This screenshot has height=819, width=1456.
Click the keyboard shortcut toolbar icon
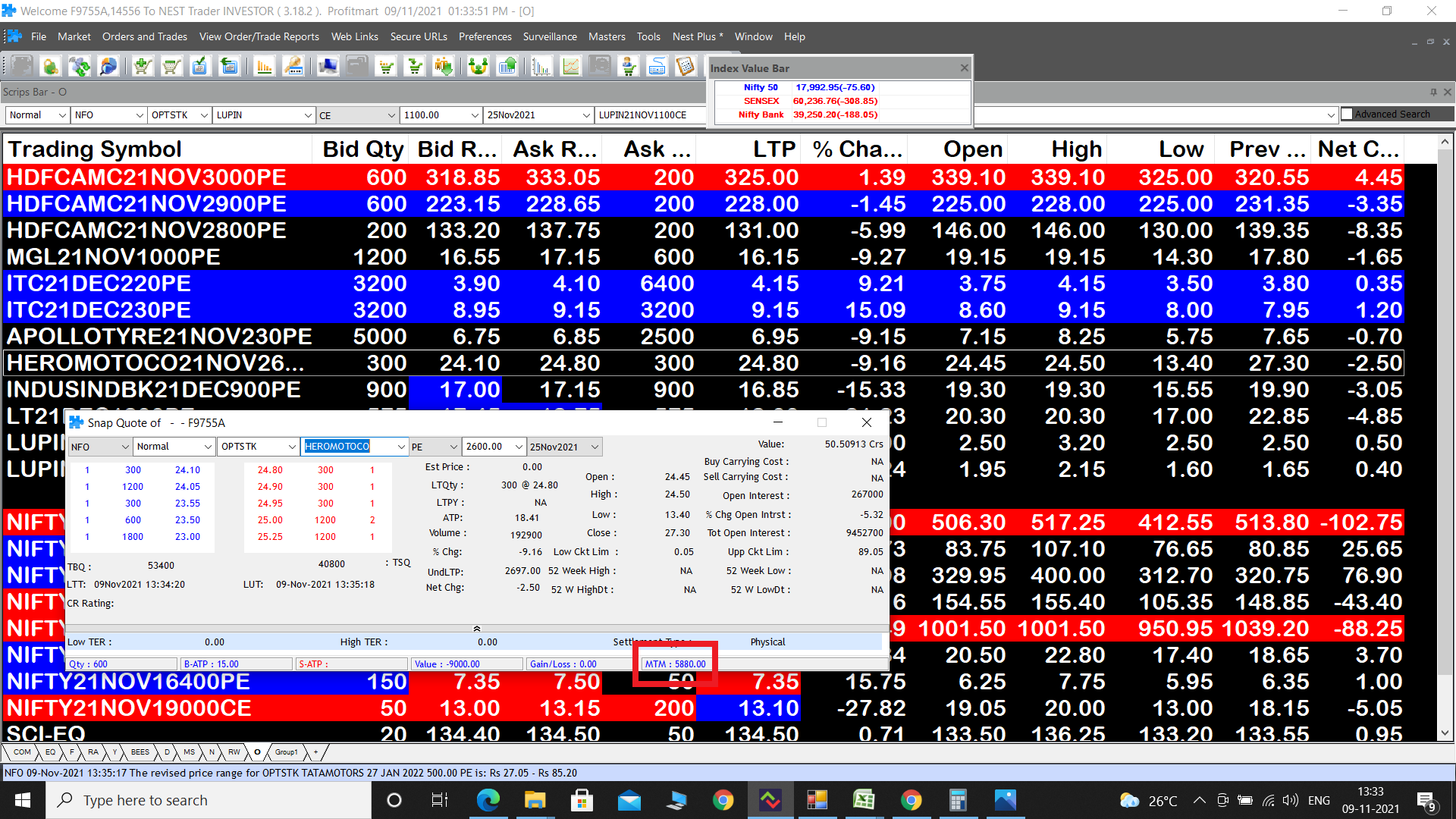coord(657,67)
